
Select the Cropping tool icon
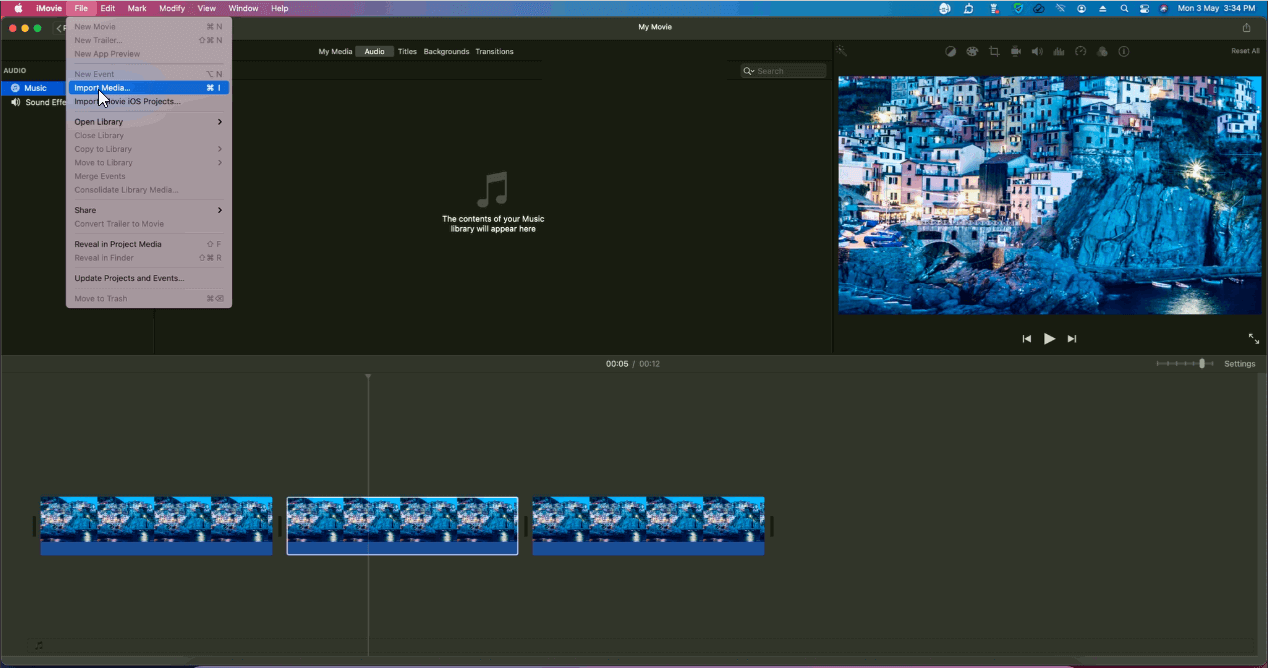[x=994, y=51]
